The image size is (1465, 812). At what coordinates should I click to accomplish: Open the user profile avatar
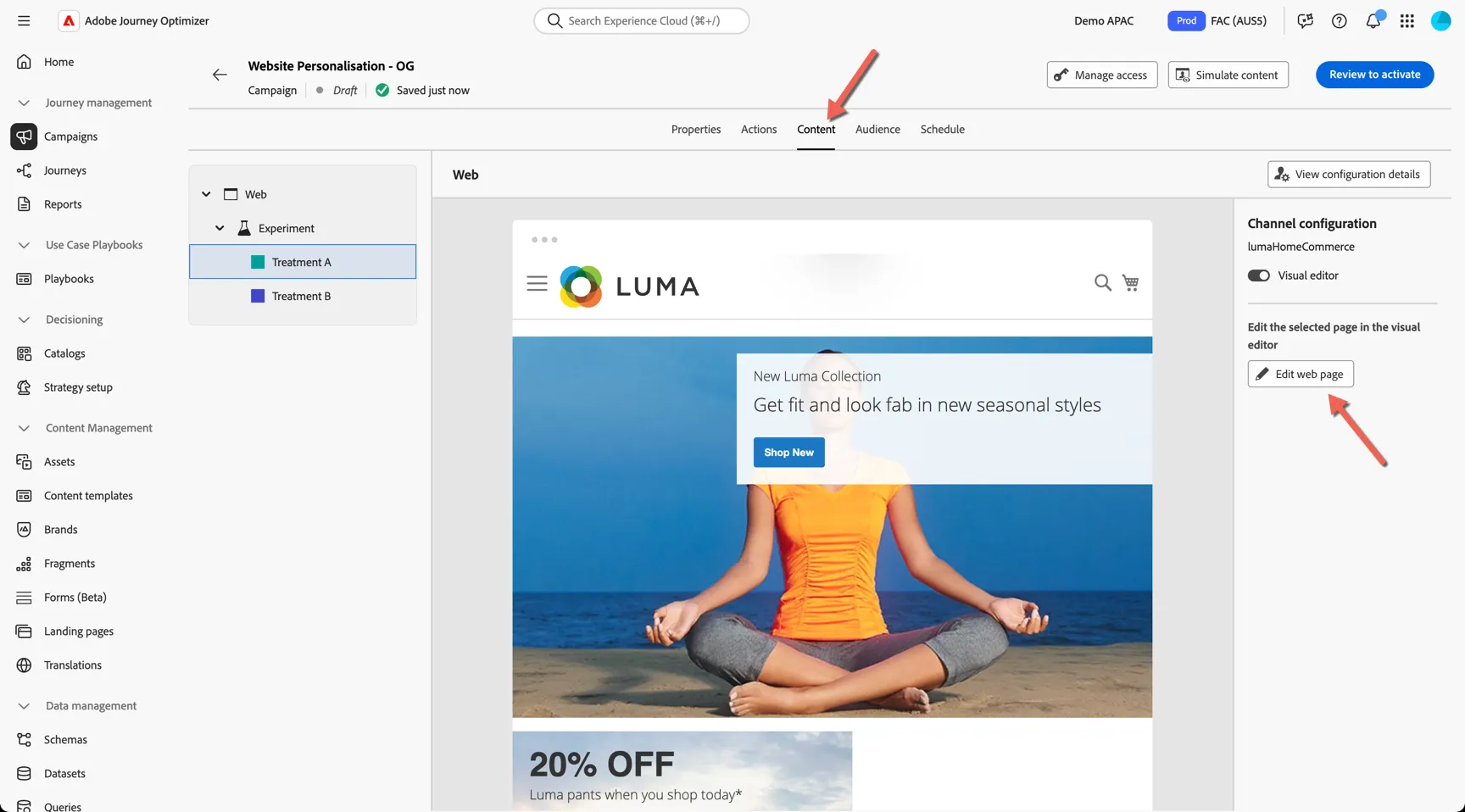1441,20
